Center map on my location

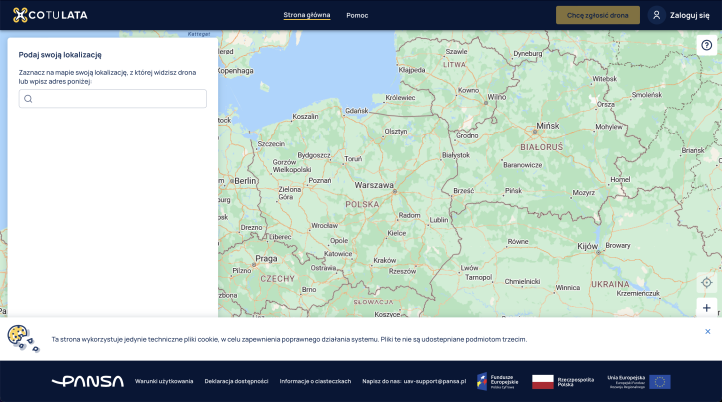(x=706, y=283)
